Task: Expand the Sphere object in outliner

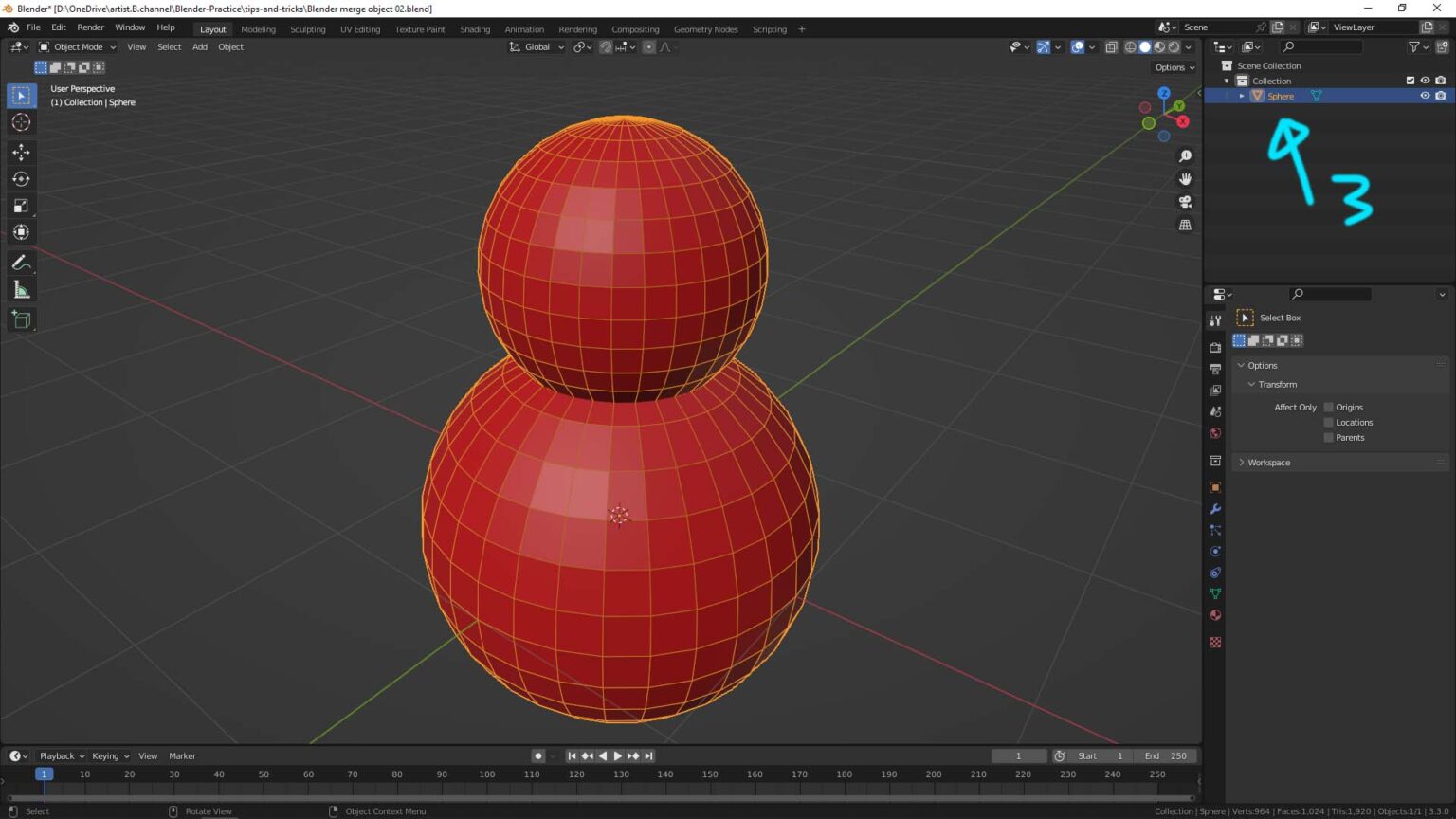Action: [1242, 96]
